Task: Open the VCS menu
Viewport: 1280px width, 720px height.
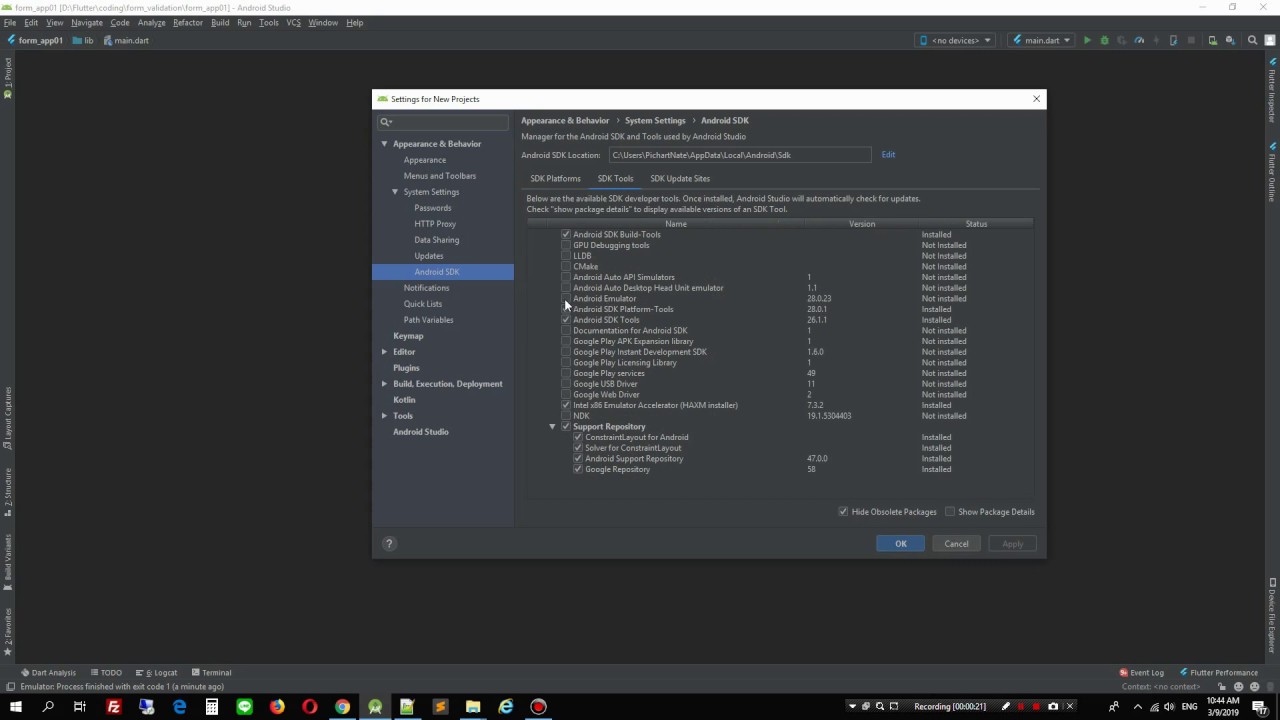Action: (x=294, y=22)
